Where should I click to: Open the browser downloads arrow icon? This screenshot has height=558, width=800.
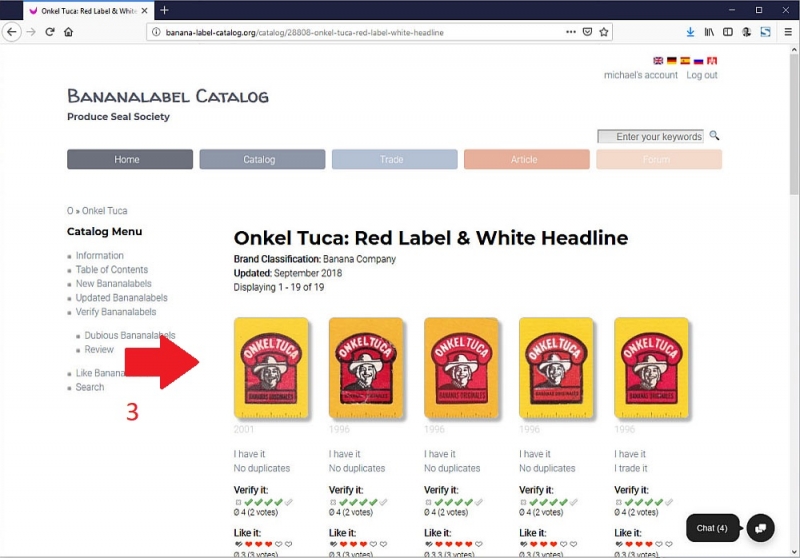coord(690,32)
